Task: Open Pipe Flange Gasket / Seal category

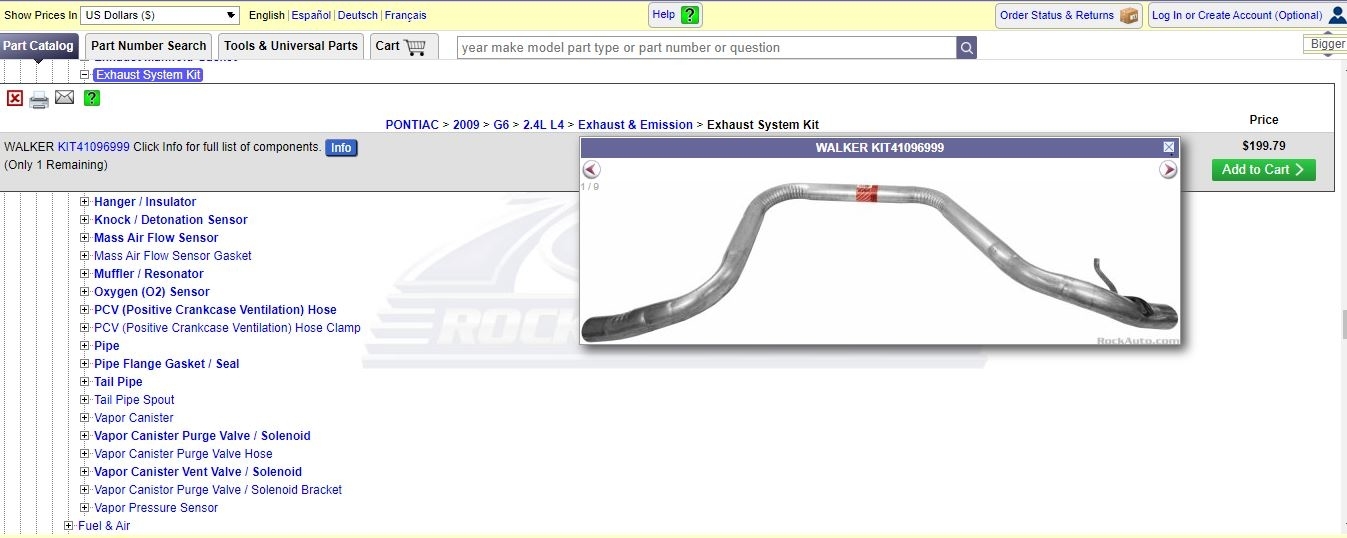Action: point(167,364)
